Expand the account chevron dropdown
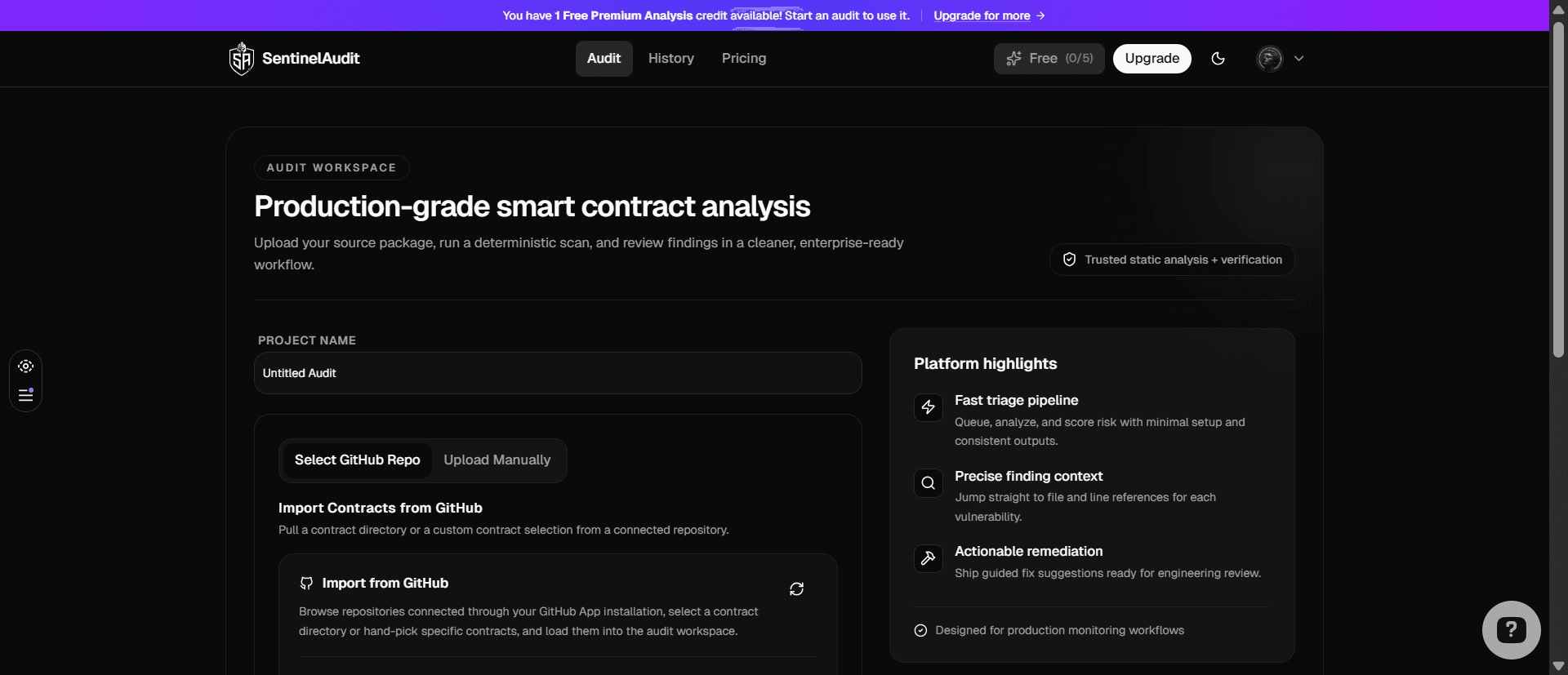1568x675 pixels. tap(1299, 58)
